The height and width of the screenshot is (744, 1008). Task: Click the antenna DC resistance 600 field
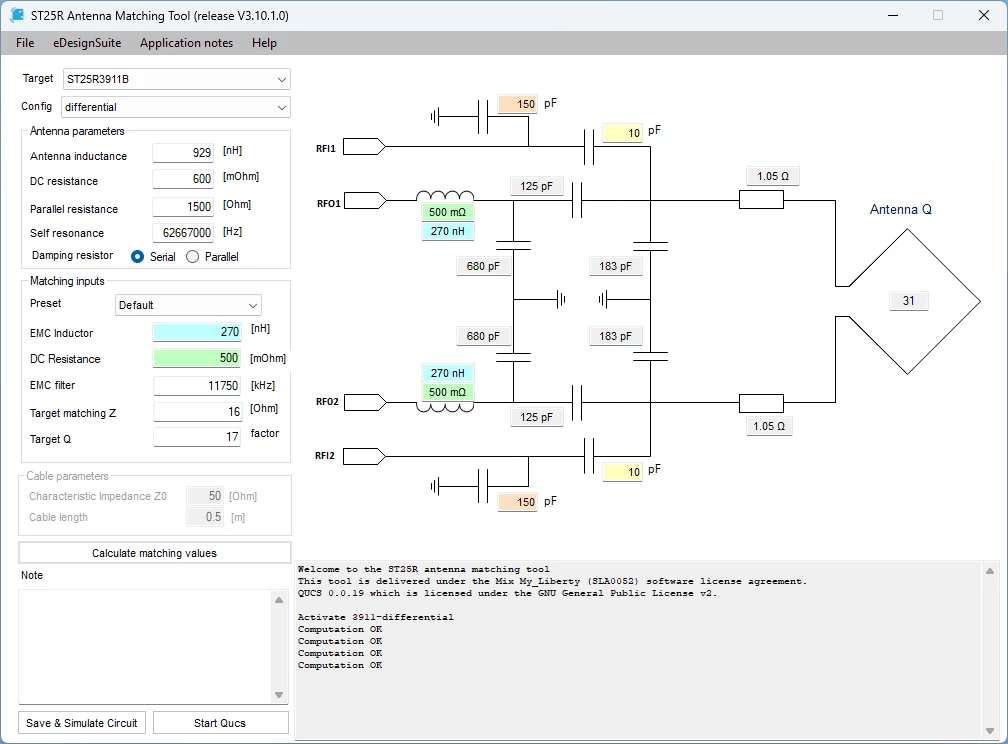click(183, 179)
